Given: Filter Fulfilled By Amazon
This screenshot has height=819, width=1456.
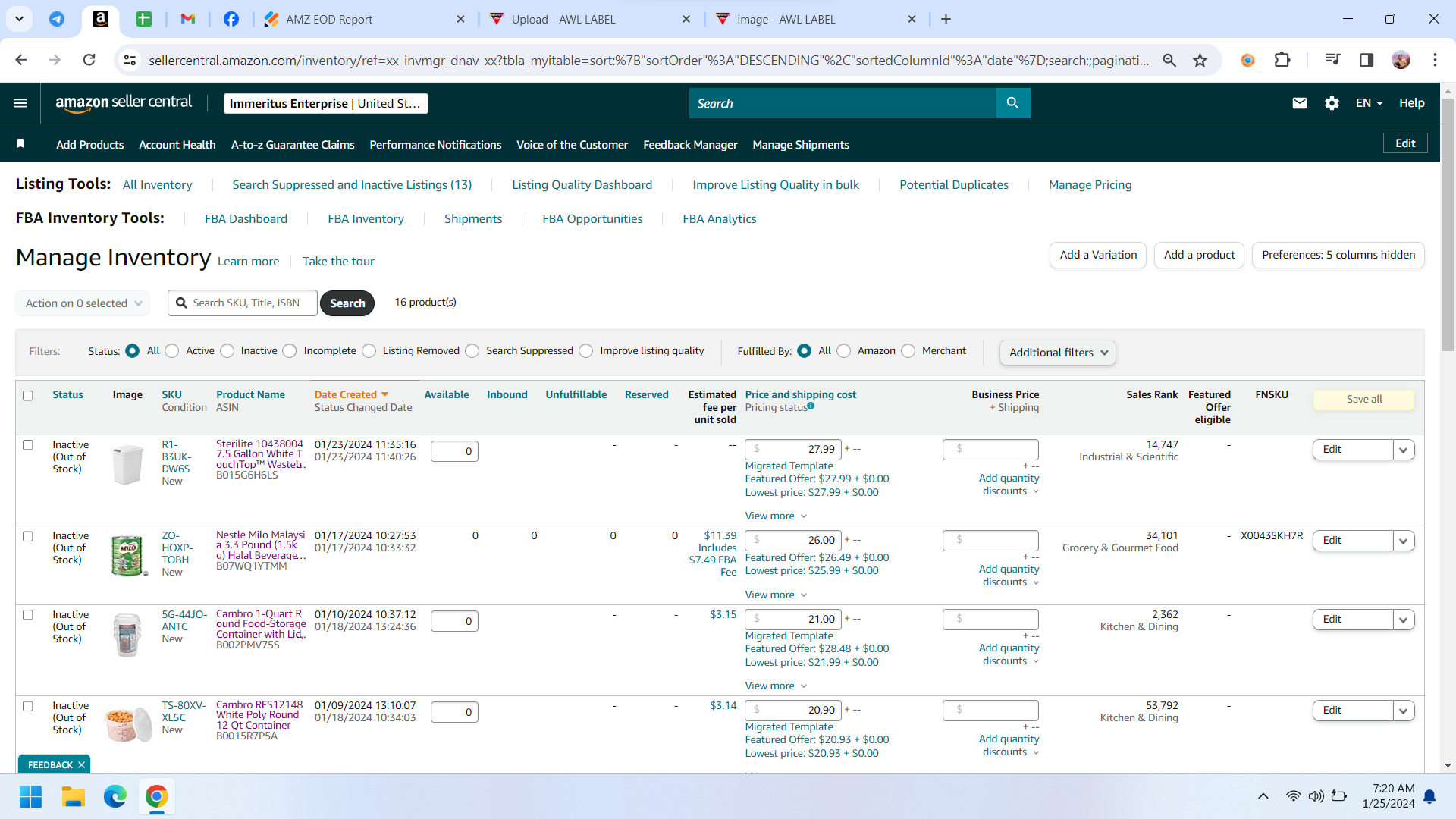Looking at the screenshot, I should (844, 350).
